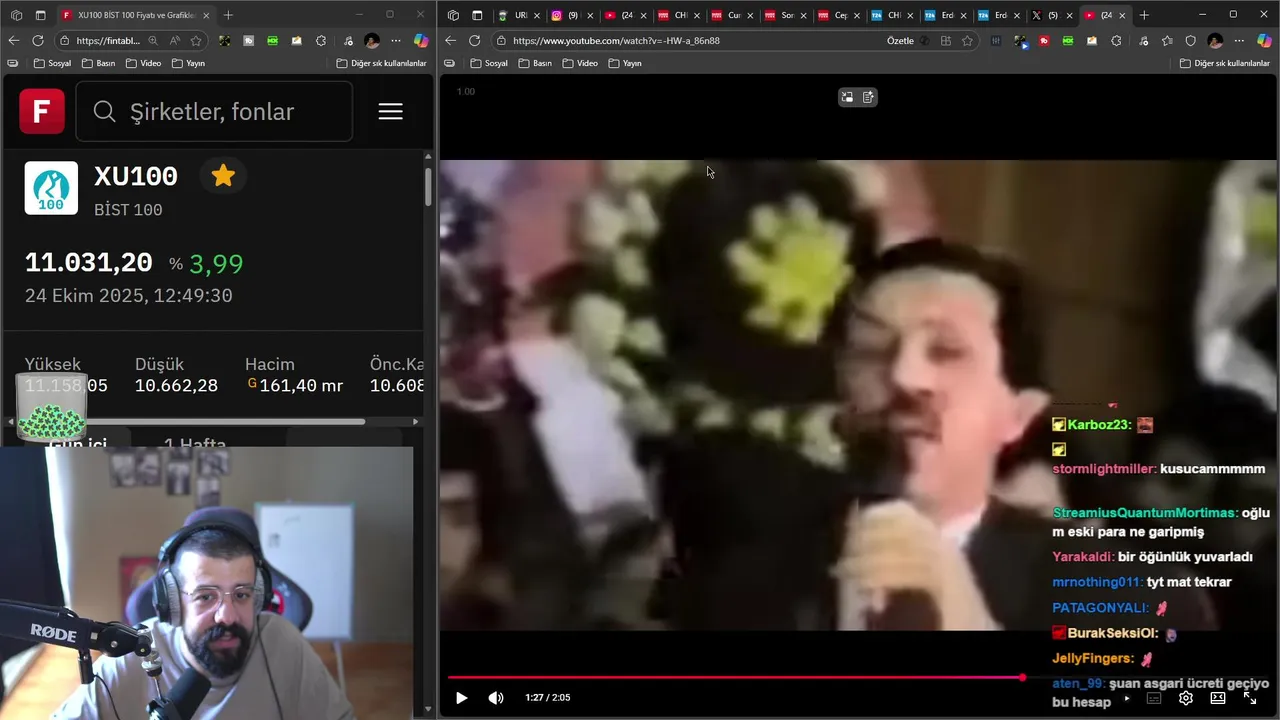Open YouTube player settings gear
Viewport: 1280px width, 720px height.
click(x=1186, y=698)
